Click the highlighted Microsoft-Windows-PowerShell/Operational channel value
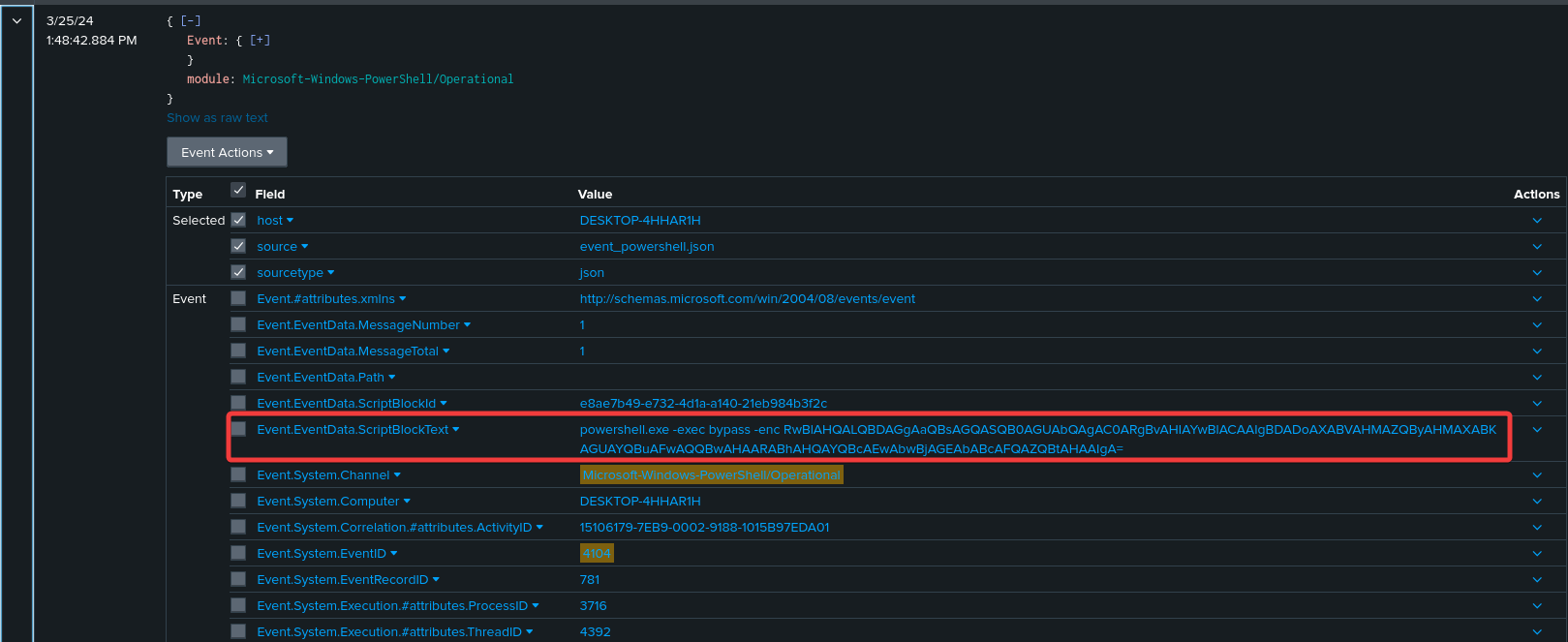This screenshot has width=1568, height=642. click(x=712, y=475)
